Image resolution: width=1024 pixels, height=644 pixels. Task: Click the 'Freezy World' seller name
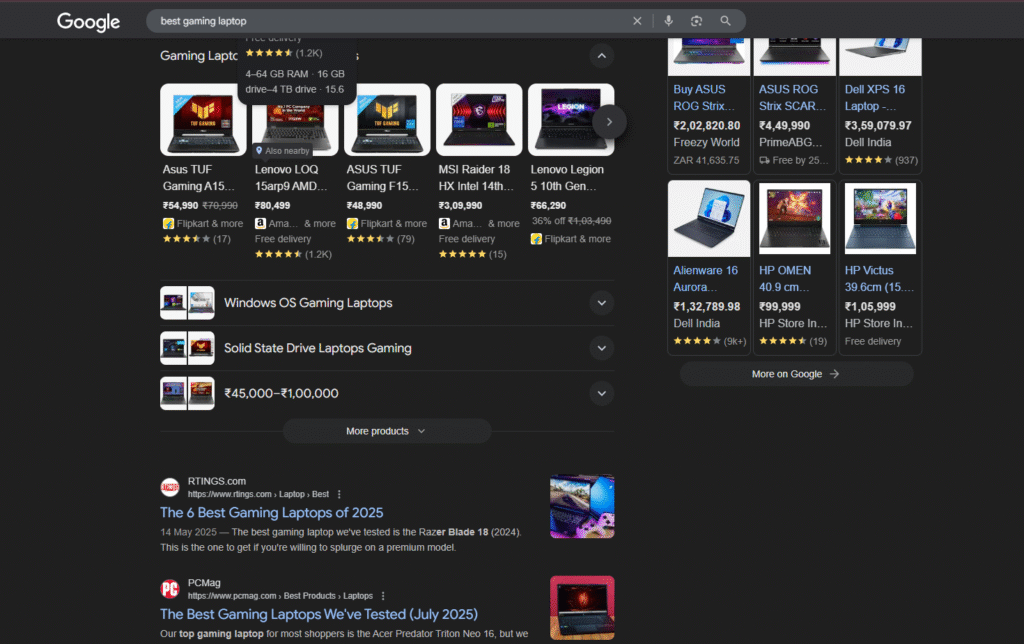pyautogui.click(x=706, y=142)
